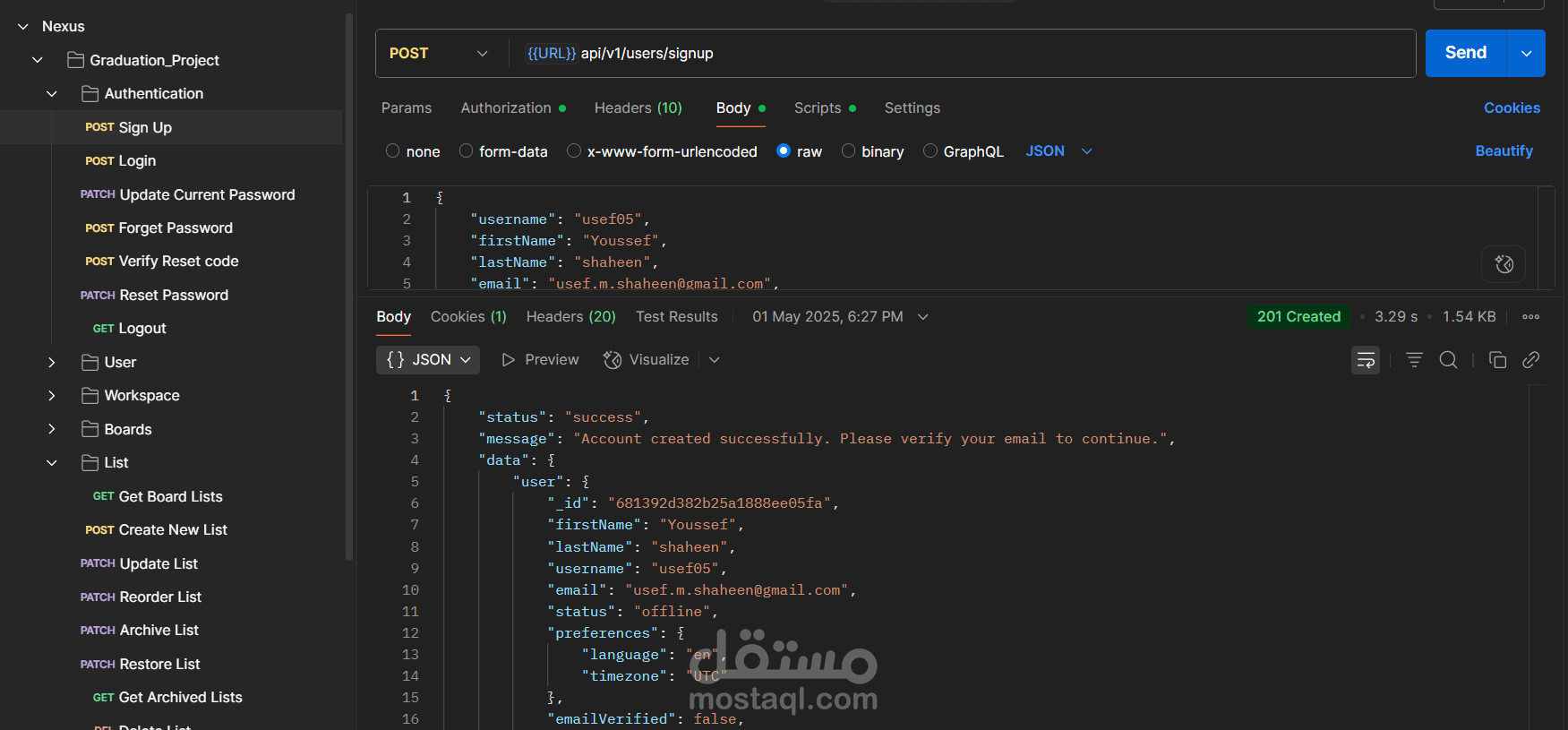Screen dimensions: 1568x730
Task: Open the three-dot response options menu
Action: click(1531, 317)
